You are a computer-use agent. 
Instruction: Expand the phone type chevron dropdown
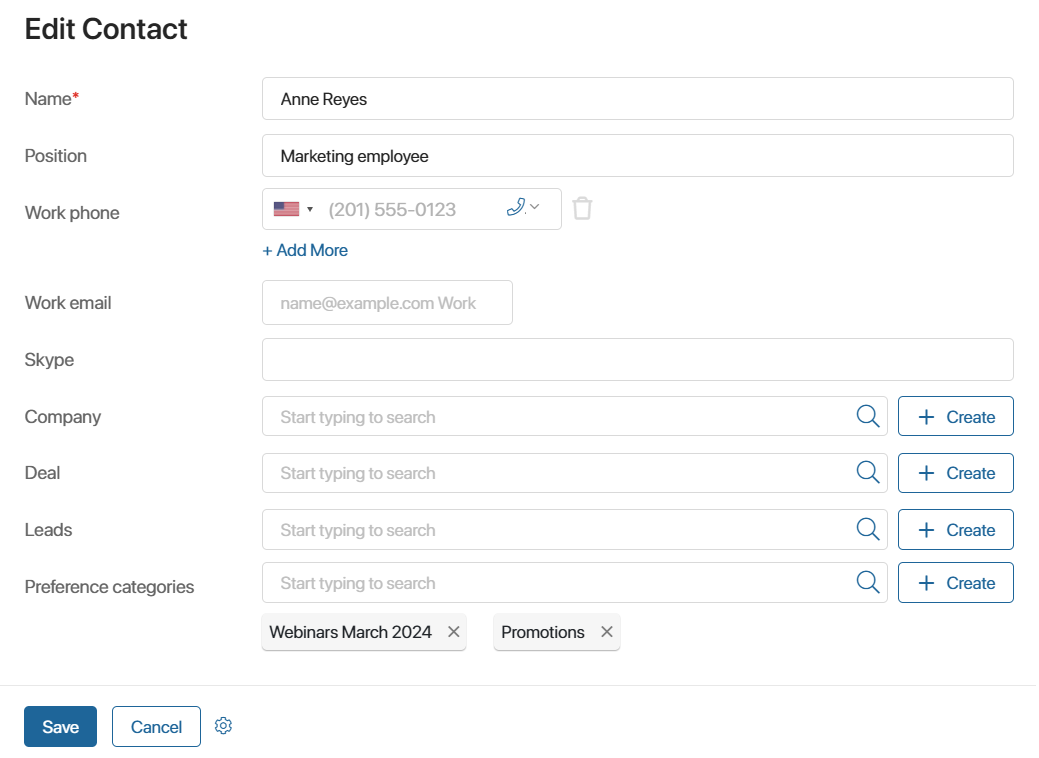(535, 207)
